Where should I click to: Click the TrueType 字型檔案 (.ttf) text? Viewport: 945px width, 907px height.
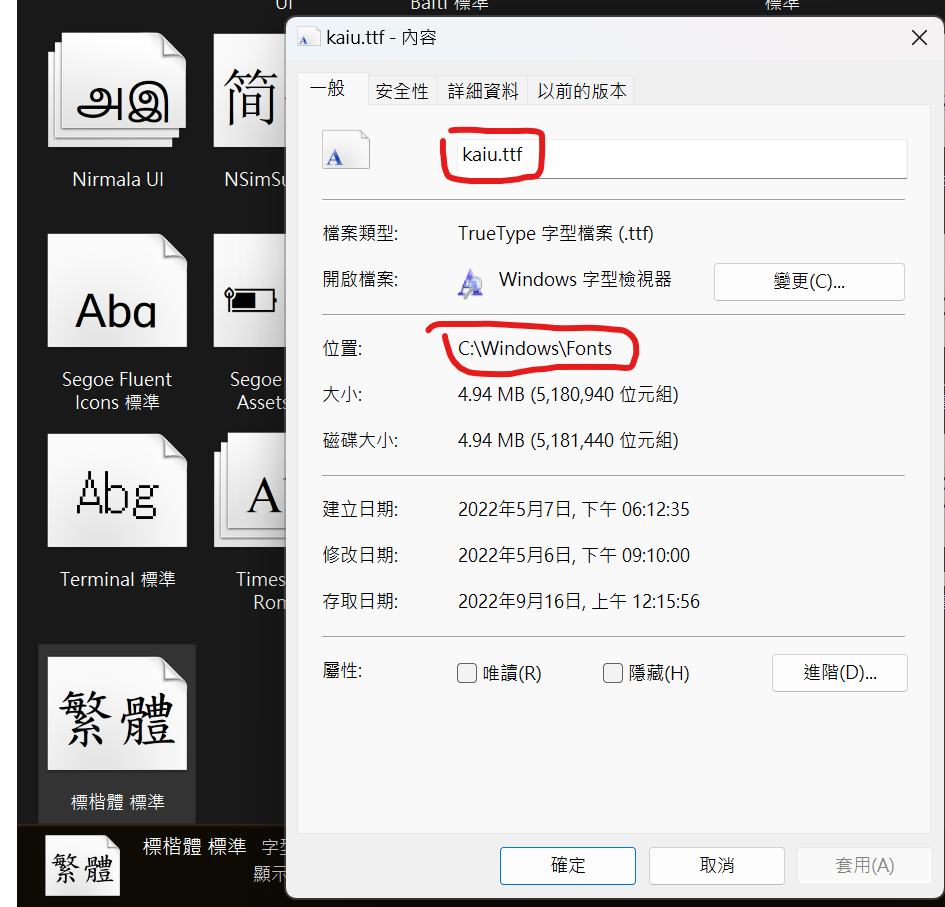coord(556,233)
